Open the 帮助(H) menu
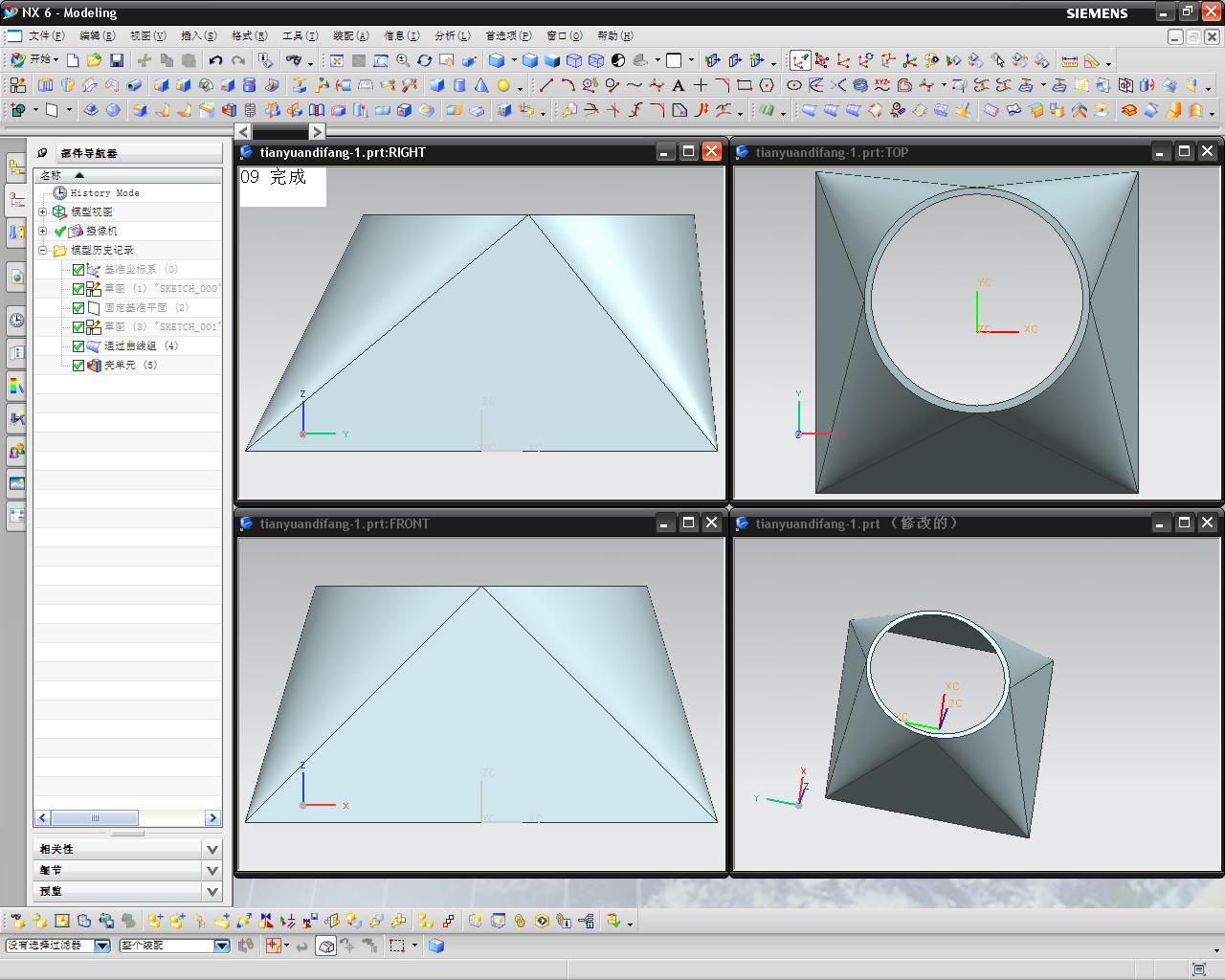Viewport: 1225px width, 980px height. click(614, 35)
